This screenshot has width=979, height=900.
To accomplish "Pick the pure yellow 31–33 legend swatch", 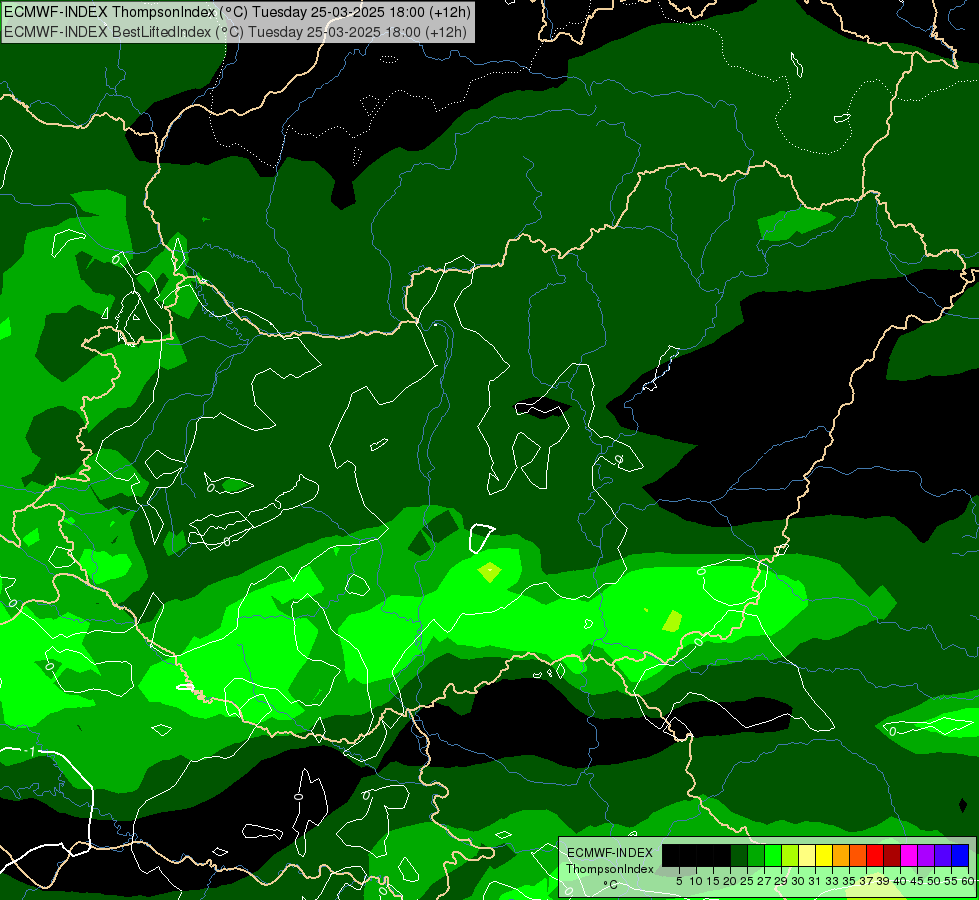I will [x=824, y=855].
